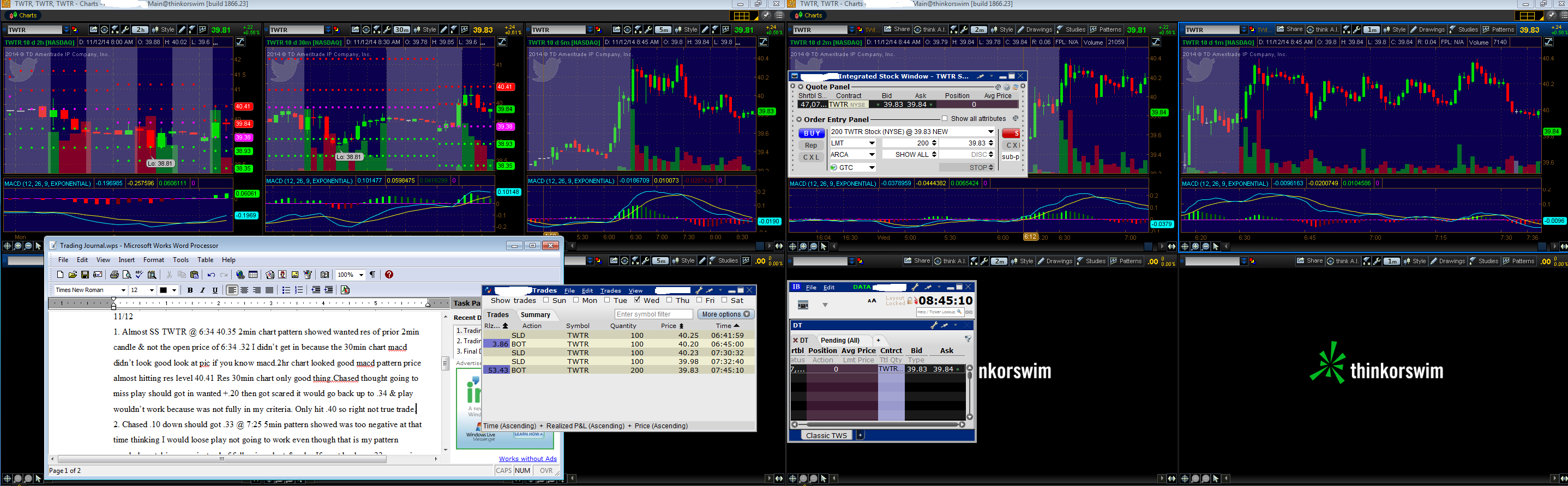The image size is (1568, 486).
Task: Click the Undo arrow in Works toolbar
Action: 211,275
